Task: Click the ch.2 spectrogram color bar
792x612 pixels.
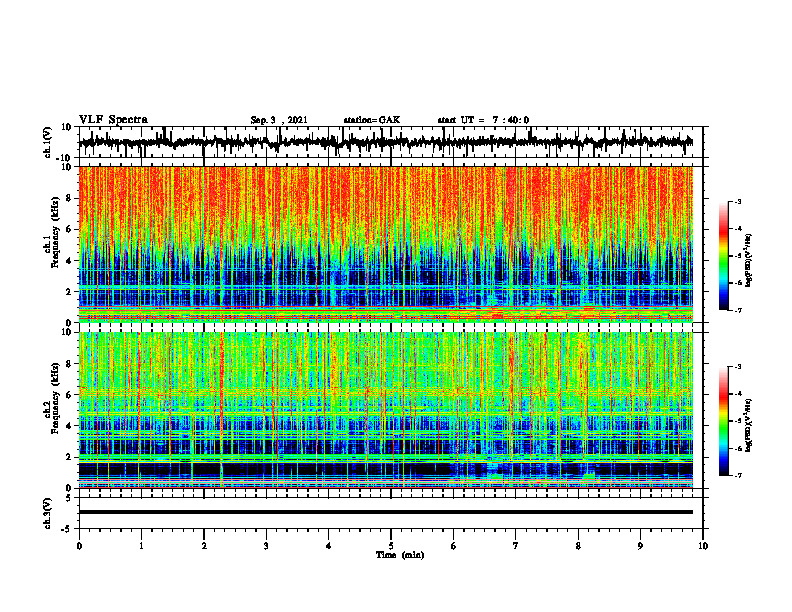Action: pyautogui.click(x=723, y=421)
